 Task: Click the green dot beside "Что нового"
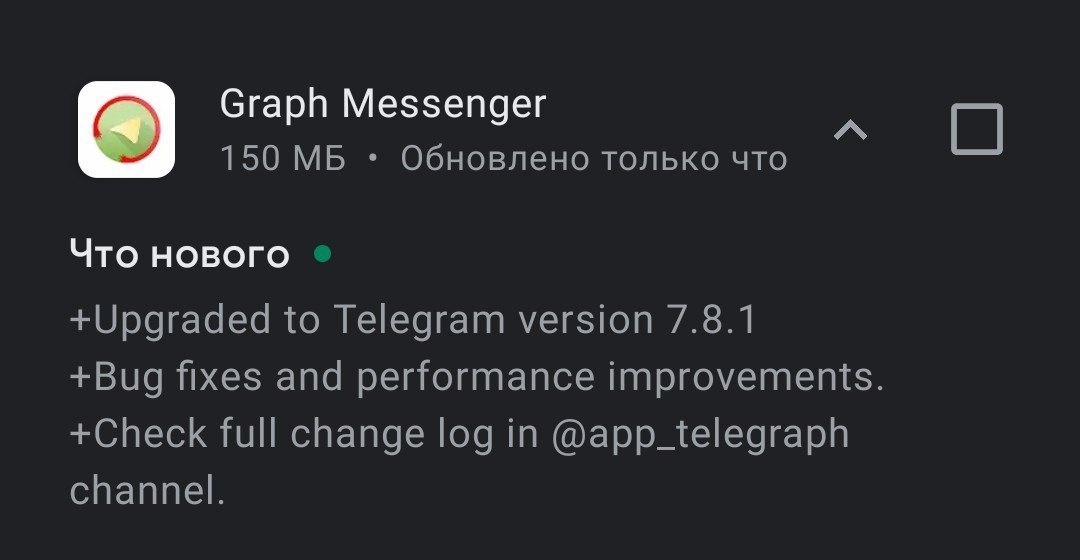tap(322, 254)
